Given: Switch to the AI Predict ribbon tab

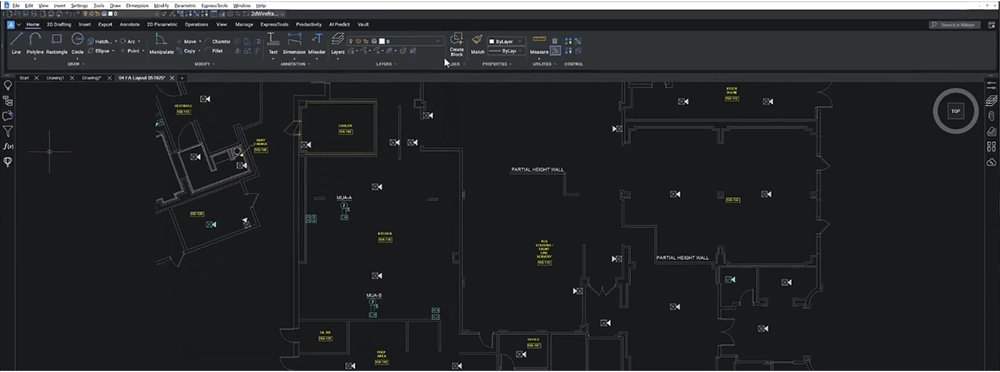Looking at the screenshot, I should pos(339,24).
